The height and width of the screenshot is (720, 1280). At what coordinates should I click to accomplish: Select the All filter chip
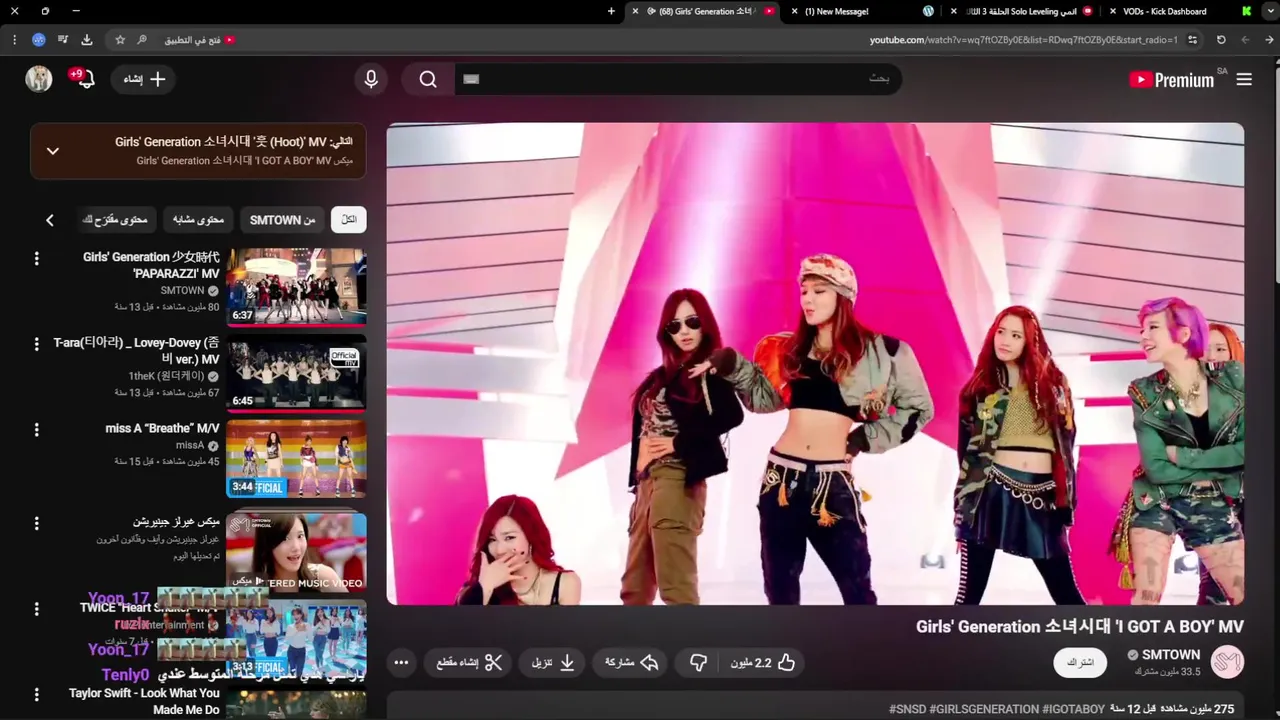pos(349,220)
